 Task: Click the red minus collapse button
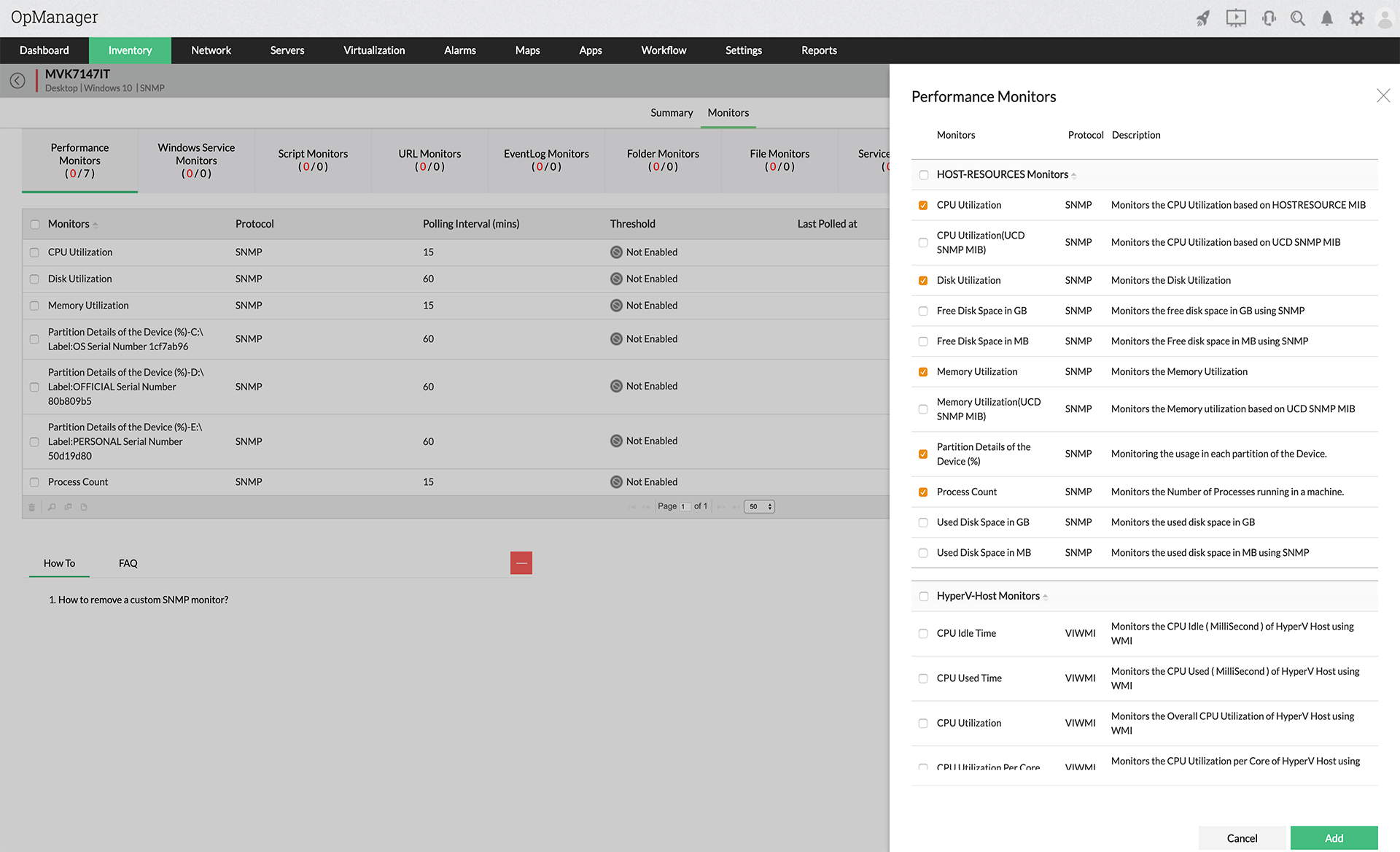[x=521, y=563]
